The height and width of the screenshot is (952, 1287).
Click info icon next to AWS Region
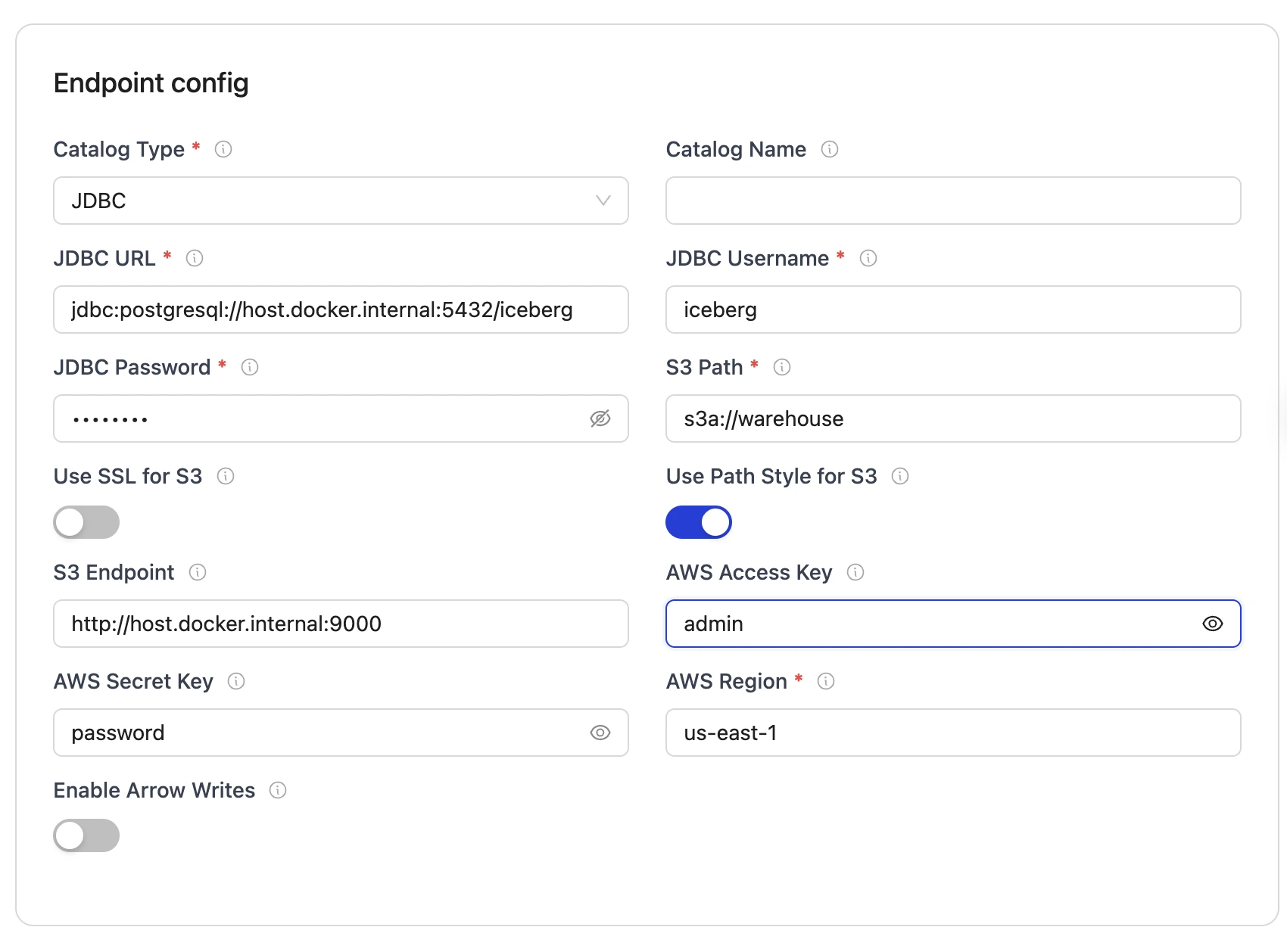click(826, 681)
